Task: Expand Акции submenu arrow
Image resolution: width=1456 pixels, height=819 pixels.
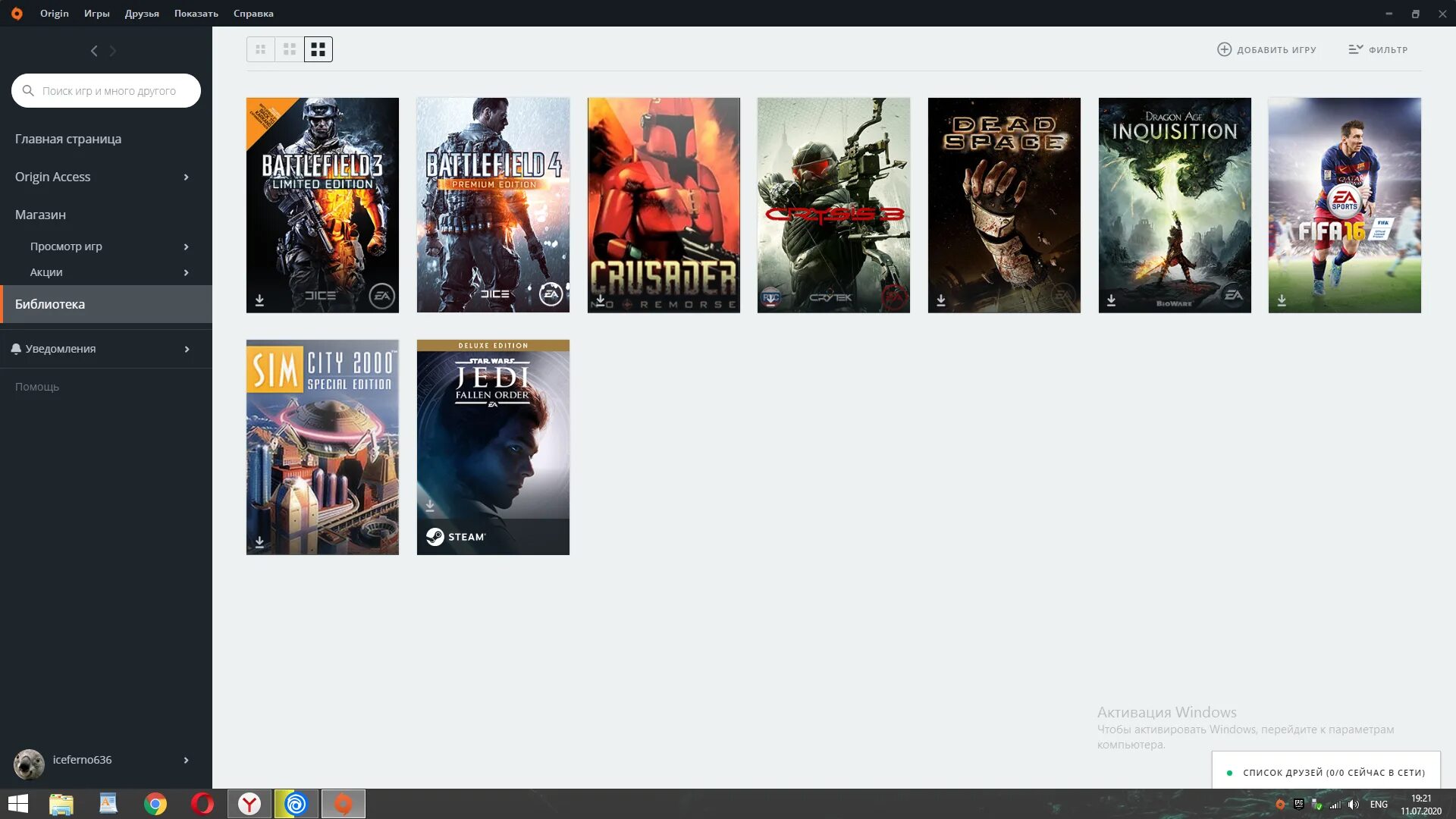Action: 186,273
